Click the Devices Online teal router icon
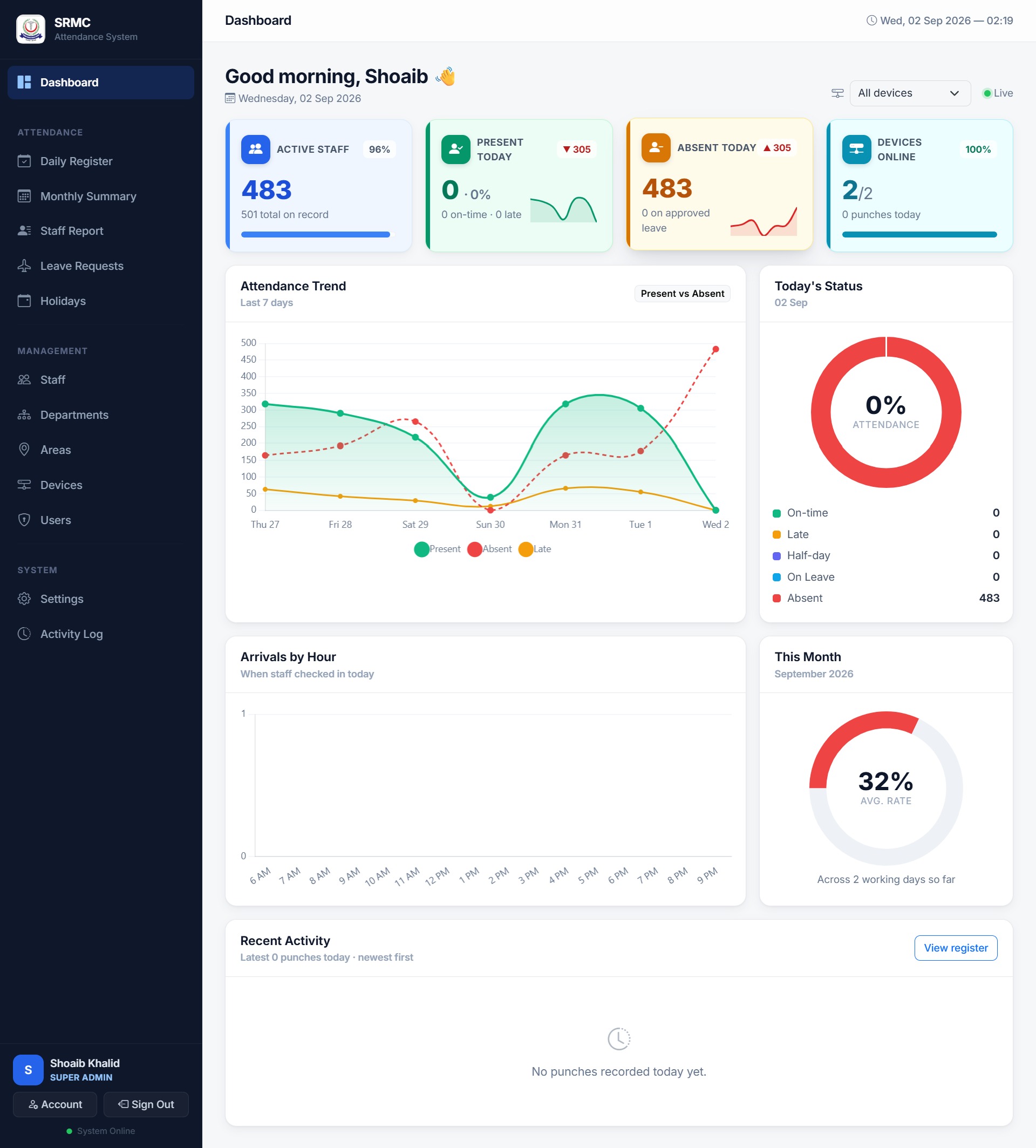1036x1148 pixels. 857,149
